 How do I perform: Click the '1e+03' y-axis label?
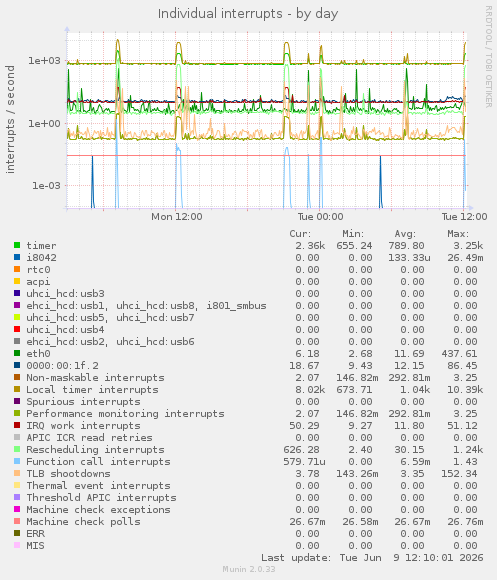44,60
